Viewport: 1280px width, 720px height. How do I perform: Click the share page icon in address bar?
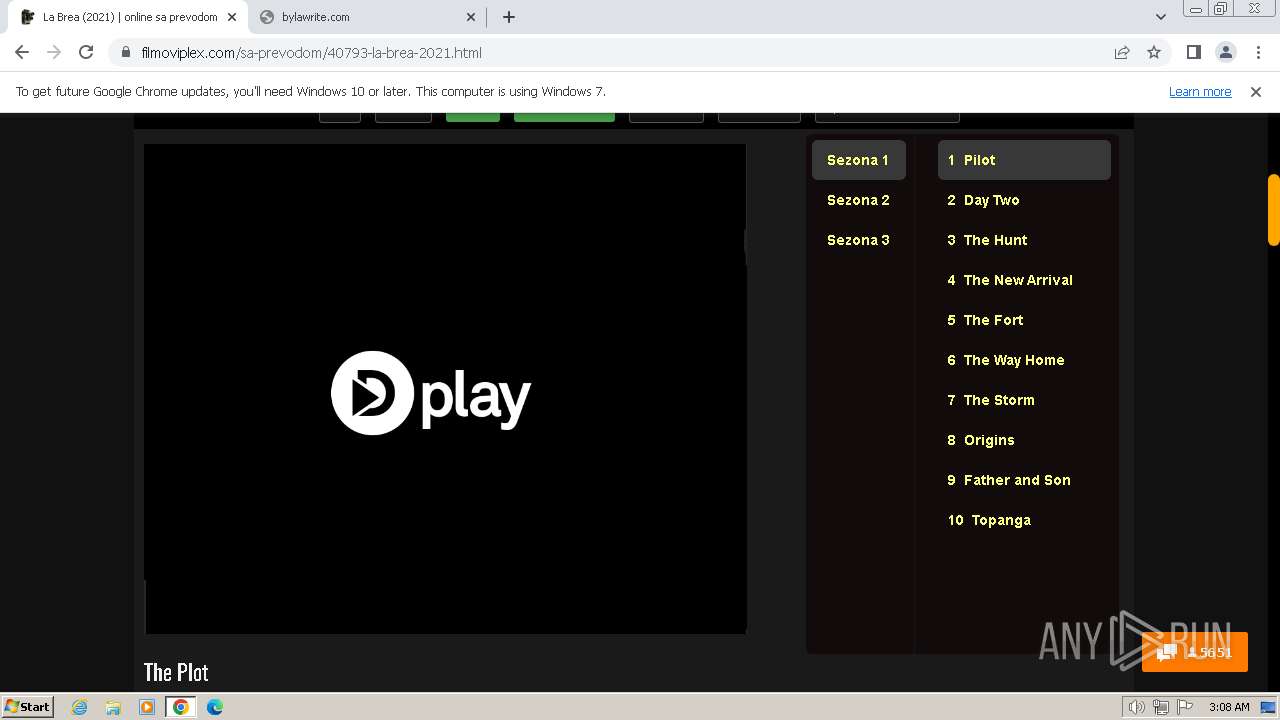1122,52
